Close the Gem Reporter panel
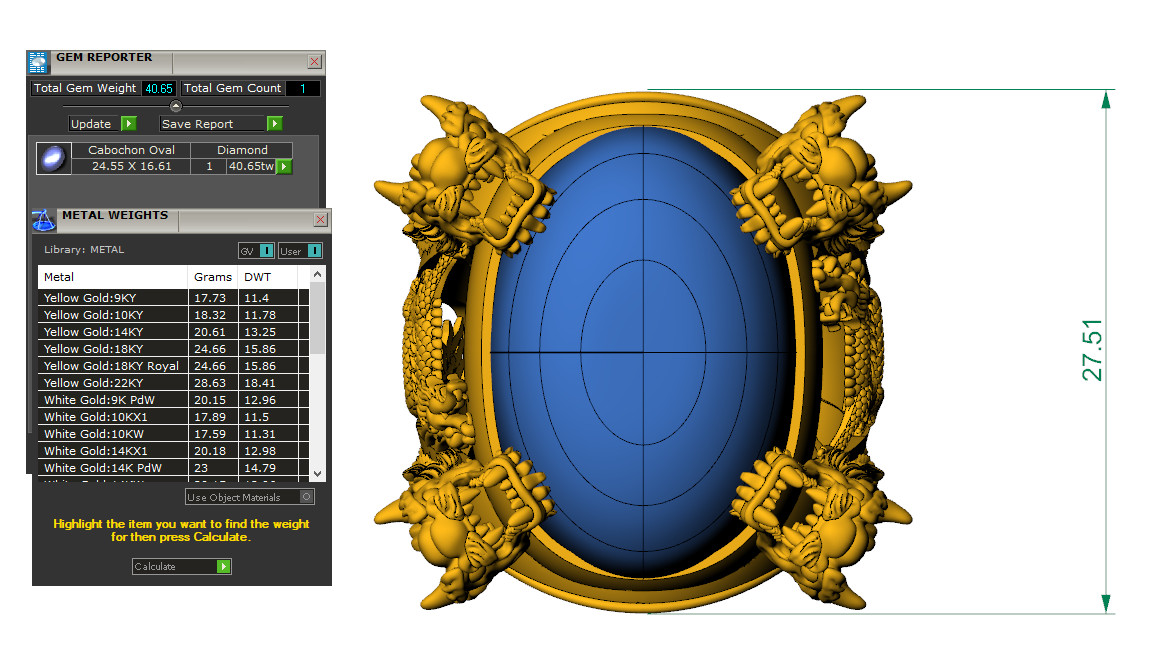This screenshot has width=1166, height=659. tap(314, 62)
